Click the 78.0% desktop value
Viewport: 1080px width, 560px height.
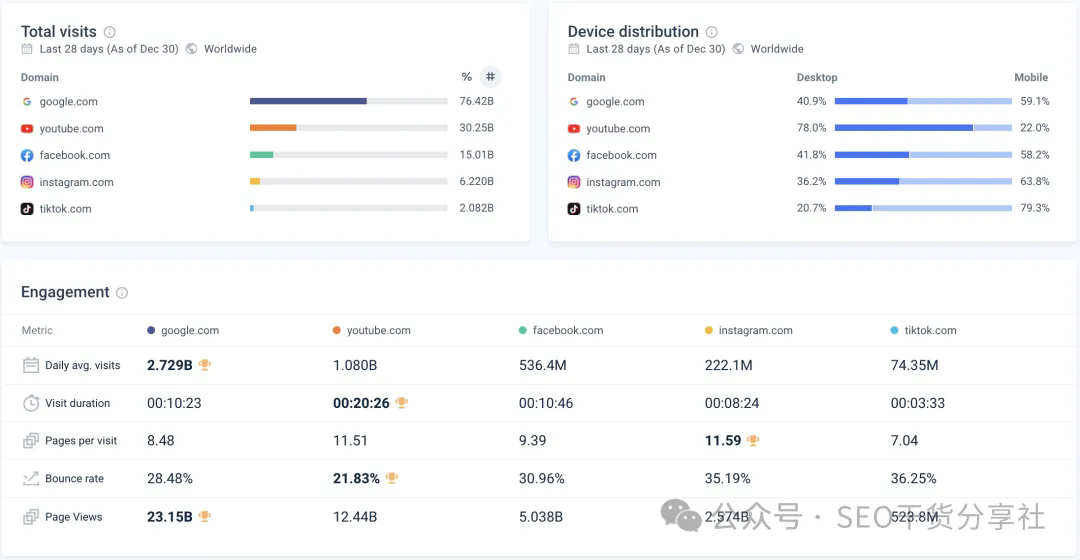[811, 127]
